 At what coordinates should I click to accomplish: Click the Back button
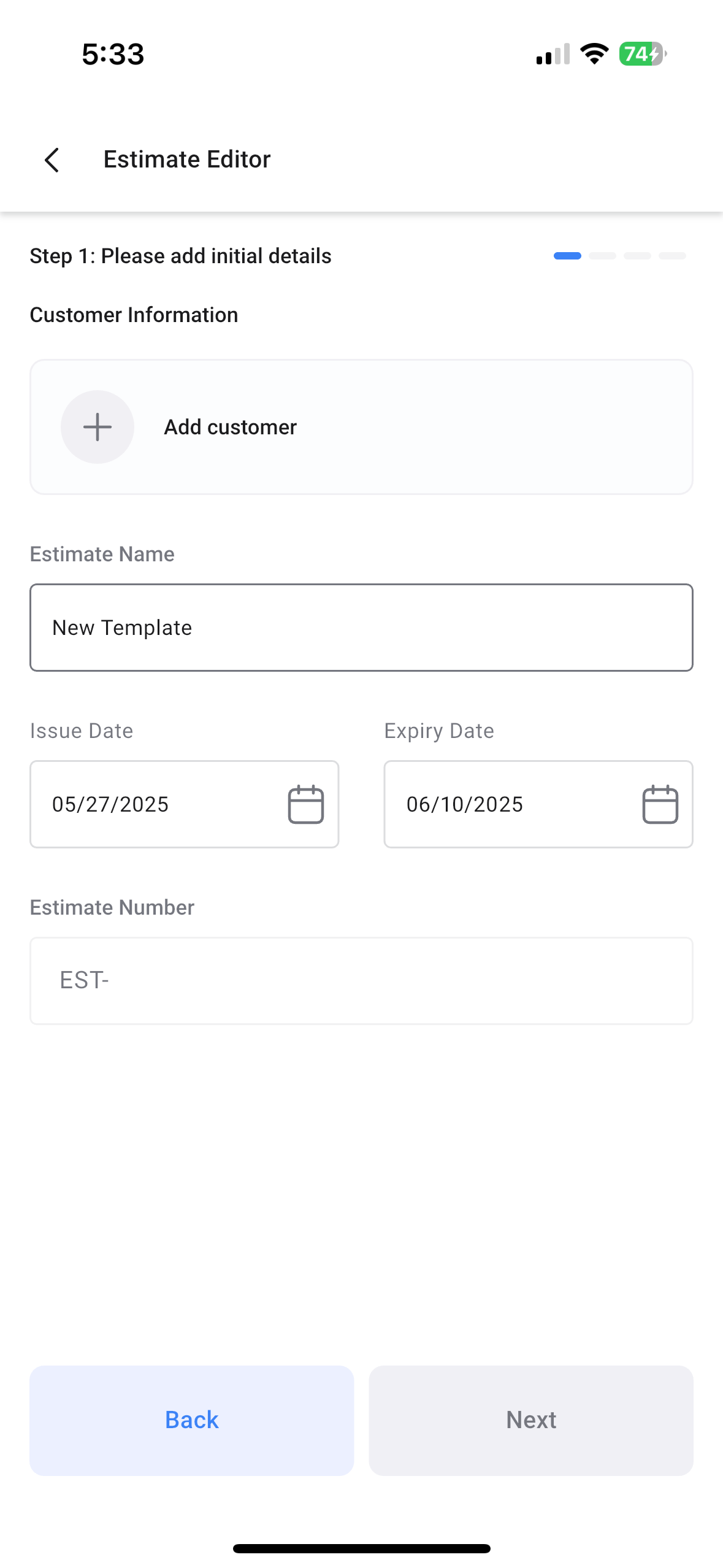[x=192, y=1420]
